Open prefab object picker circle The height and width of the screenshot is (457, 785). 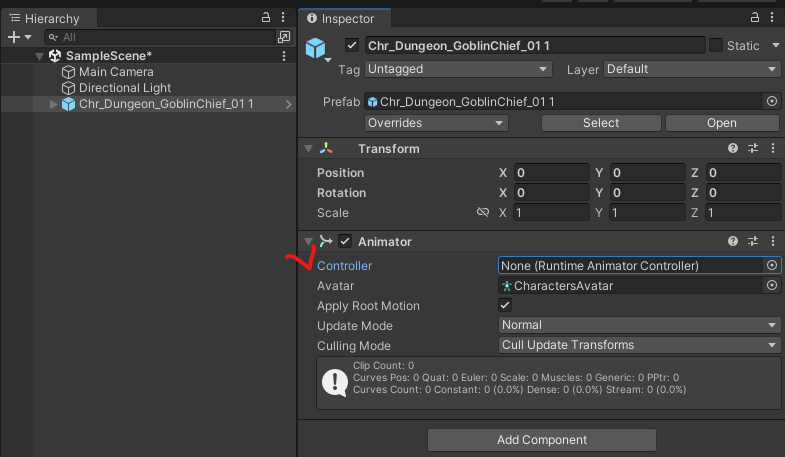[x=771, y=102]
